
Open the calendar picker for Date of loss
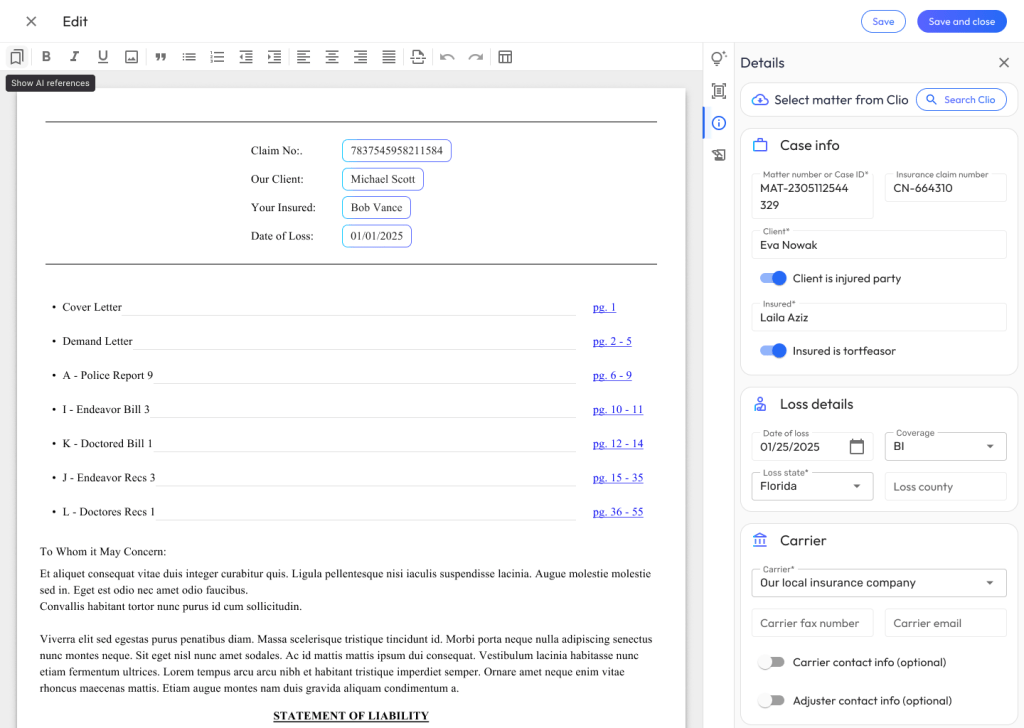(856, 447)
